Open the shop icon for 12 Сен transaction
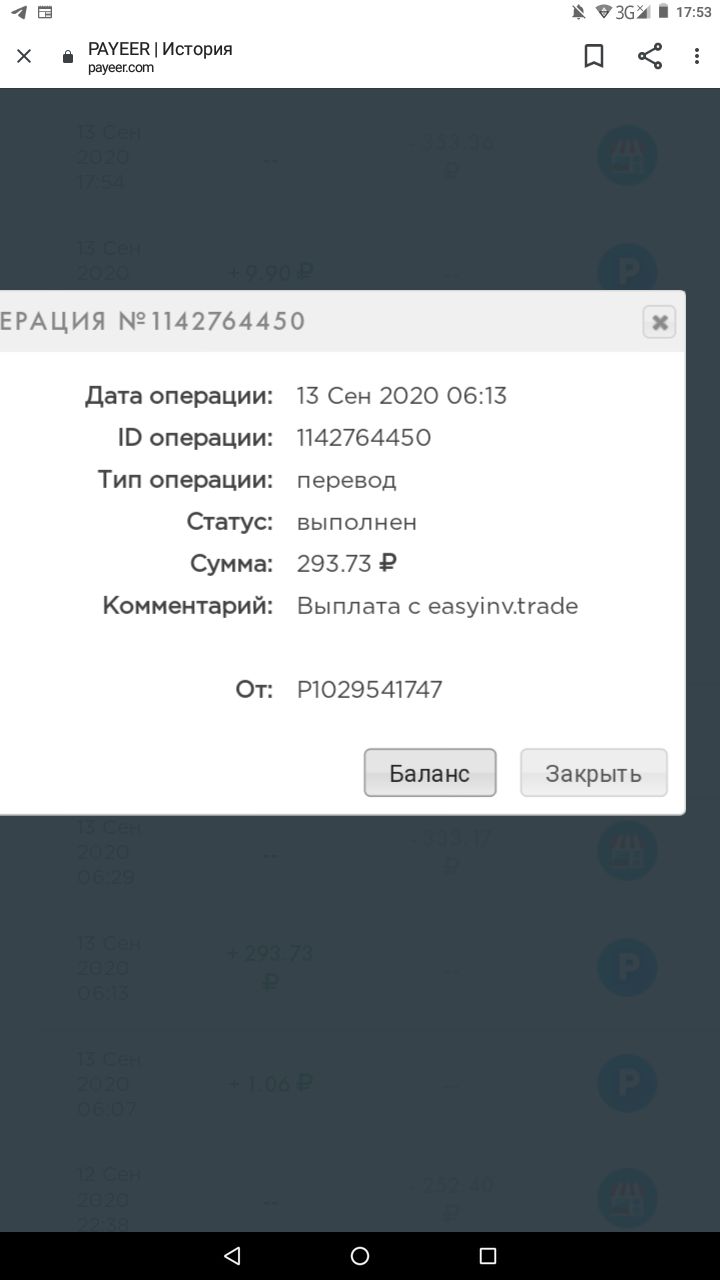Screen dimensions: 720x1280 point(627,1198)
